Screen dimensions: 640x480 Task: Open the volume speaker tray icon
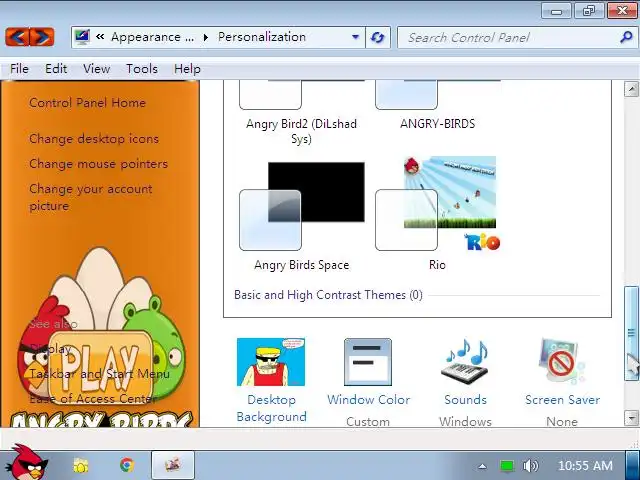(531, 466)
